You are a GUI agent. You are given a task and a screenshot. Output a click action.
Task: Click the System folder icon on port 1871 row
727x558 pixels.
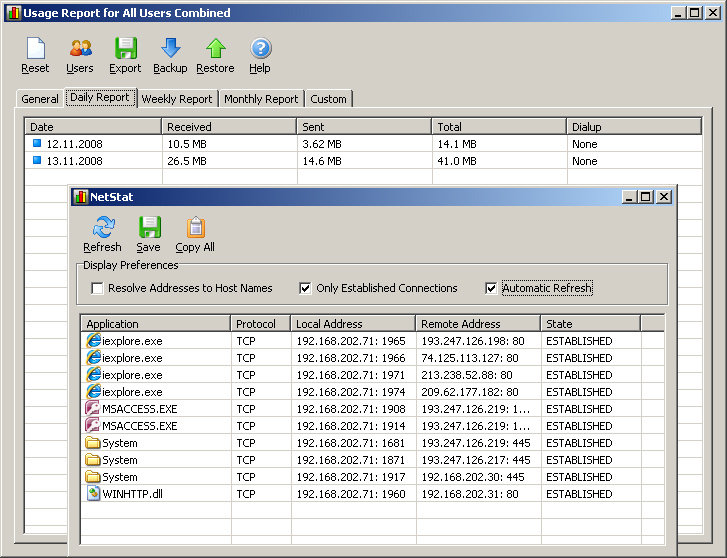point(93,460)
